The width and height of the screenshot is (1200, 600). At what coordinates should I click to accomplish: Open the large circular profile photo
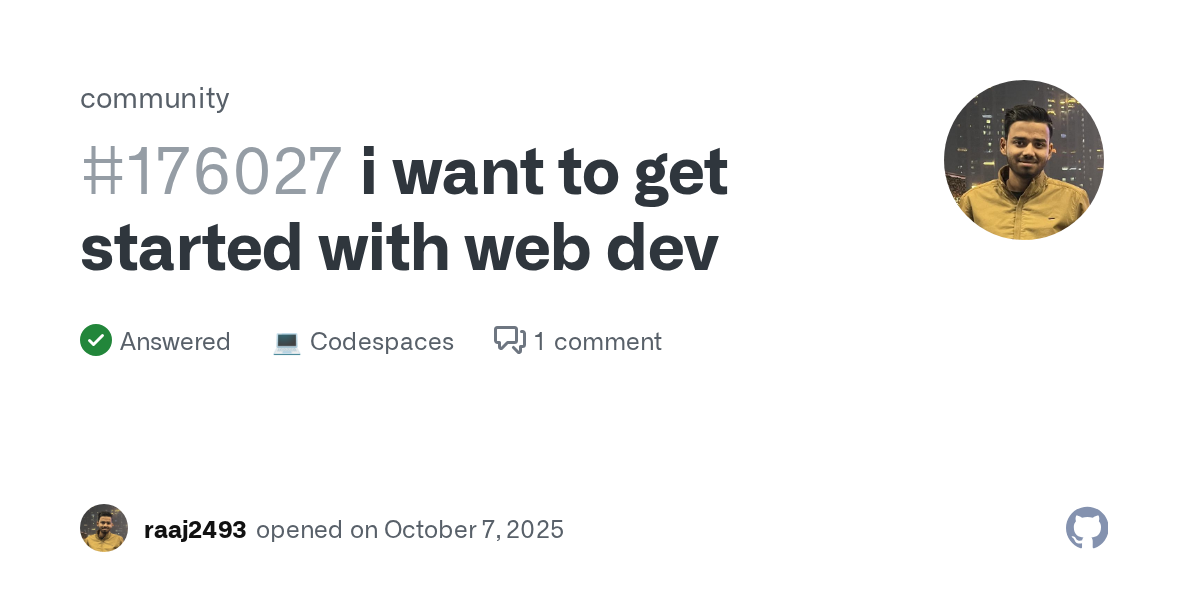[1023, 160]
